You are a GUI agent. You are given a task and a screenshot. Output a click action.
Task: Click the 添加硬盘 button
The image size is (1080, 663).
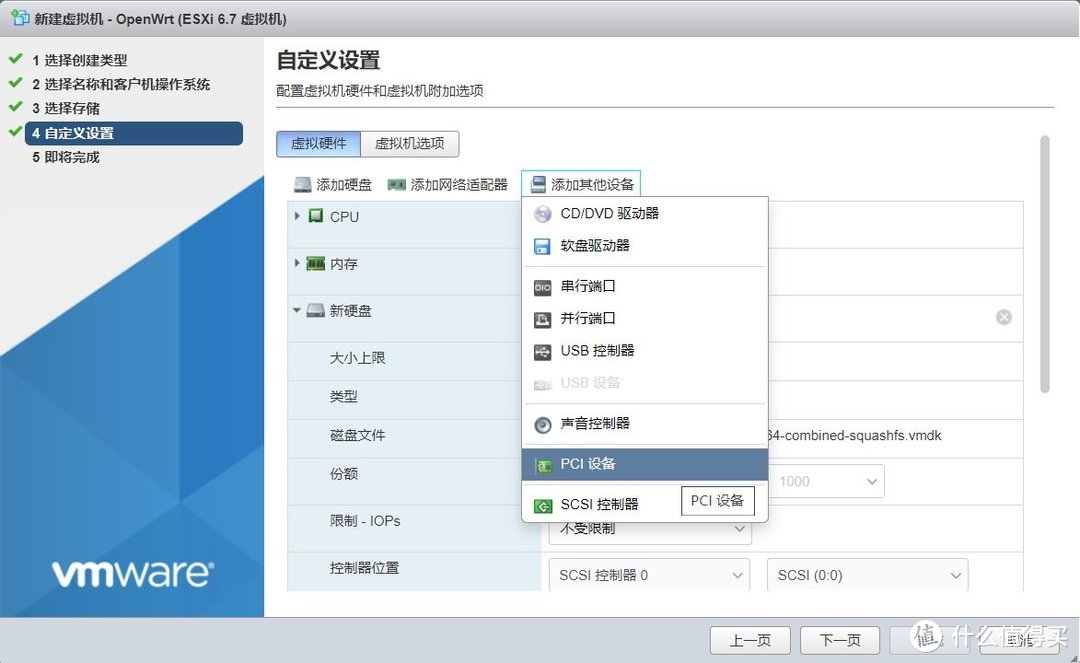333,185
